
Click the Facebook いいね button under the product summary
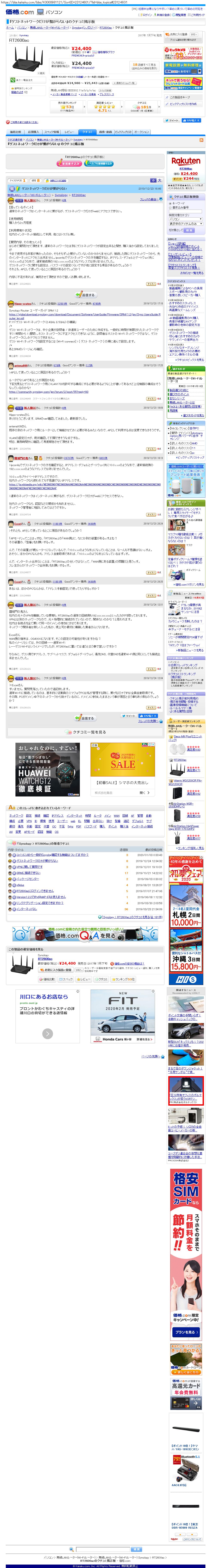coord(192,121)
